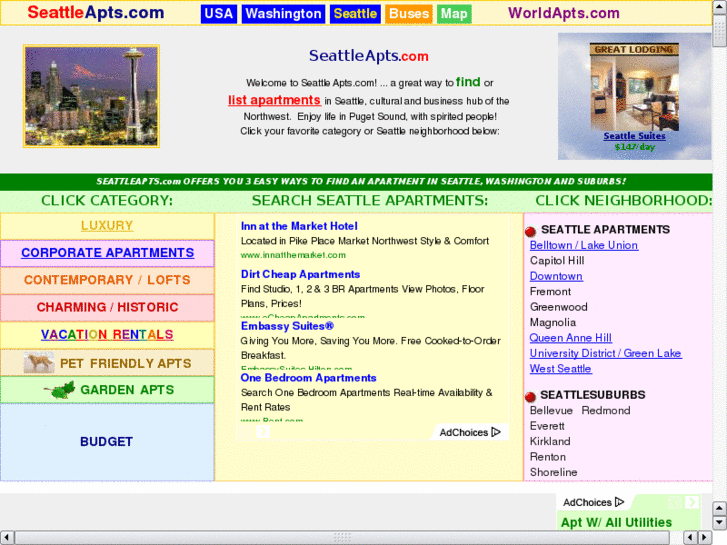This screenshot has width=727, height=545.
Task: Click next arrow in bottom right ad
Action: coord(692,502)
